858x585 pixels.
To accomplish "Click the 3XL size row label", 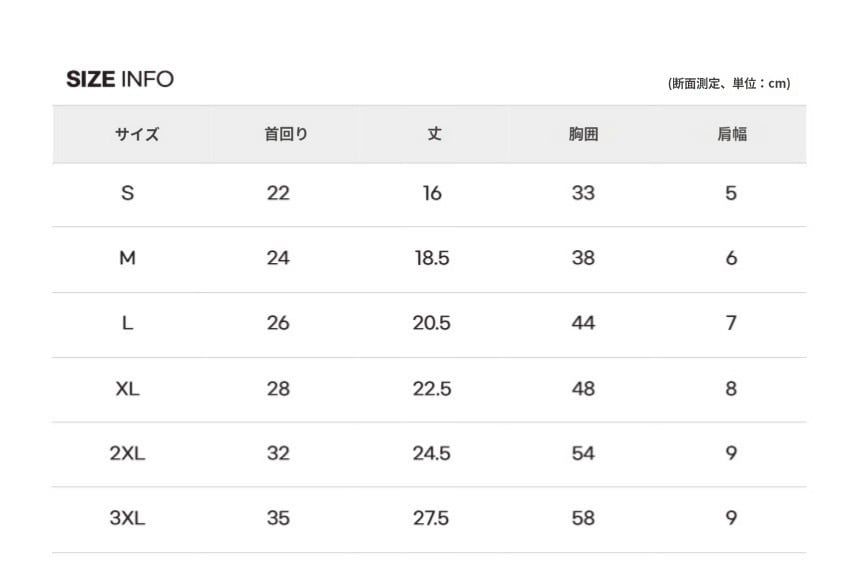I will click(x=127, y=518).
